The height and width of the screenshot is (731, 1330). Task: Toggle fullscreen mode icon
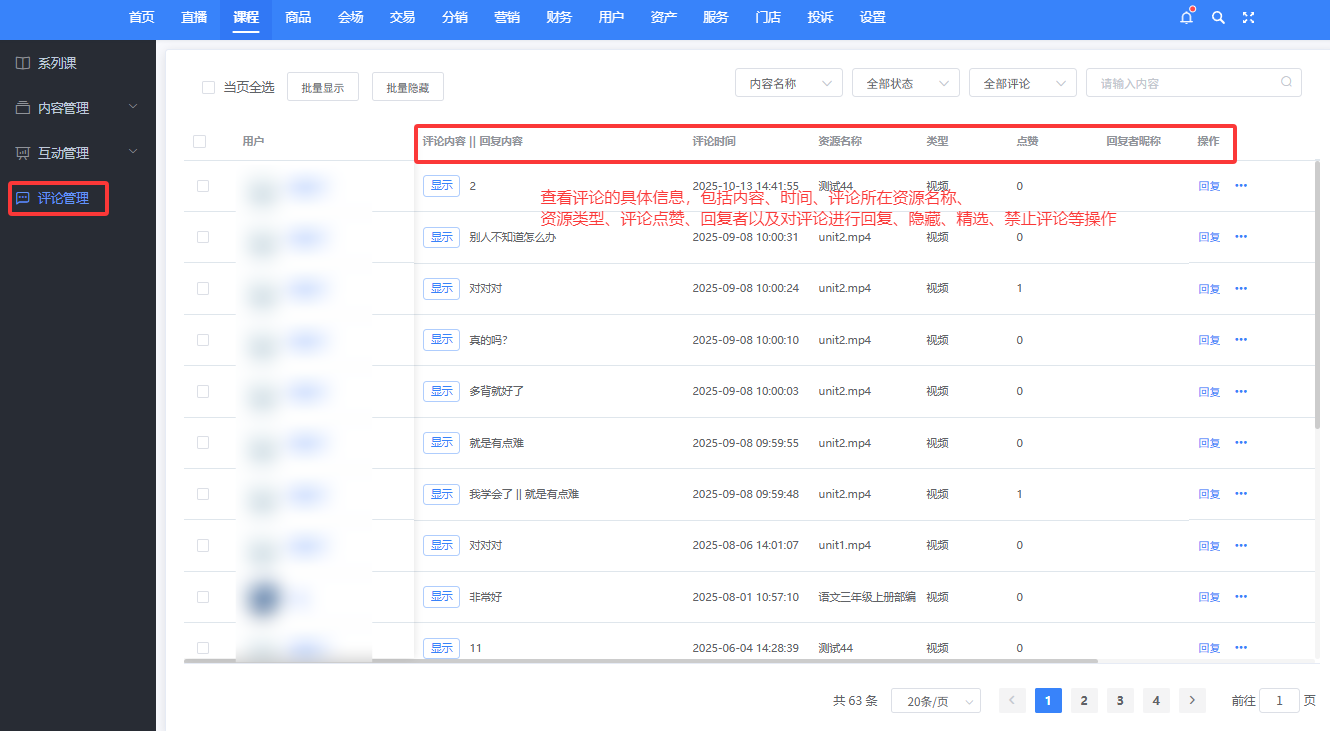click(1248, 17)
